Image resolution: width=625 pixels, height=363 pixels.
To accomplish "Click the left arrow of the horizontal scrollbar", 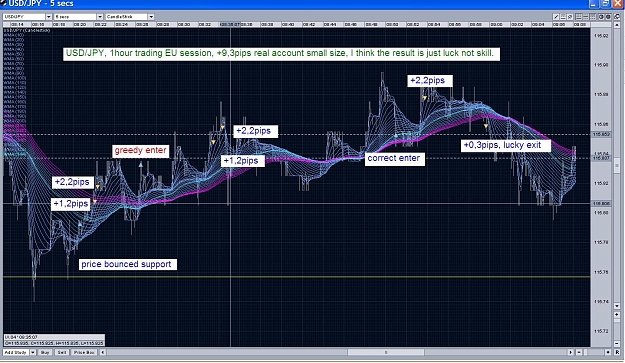I will pos(103,352).
